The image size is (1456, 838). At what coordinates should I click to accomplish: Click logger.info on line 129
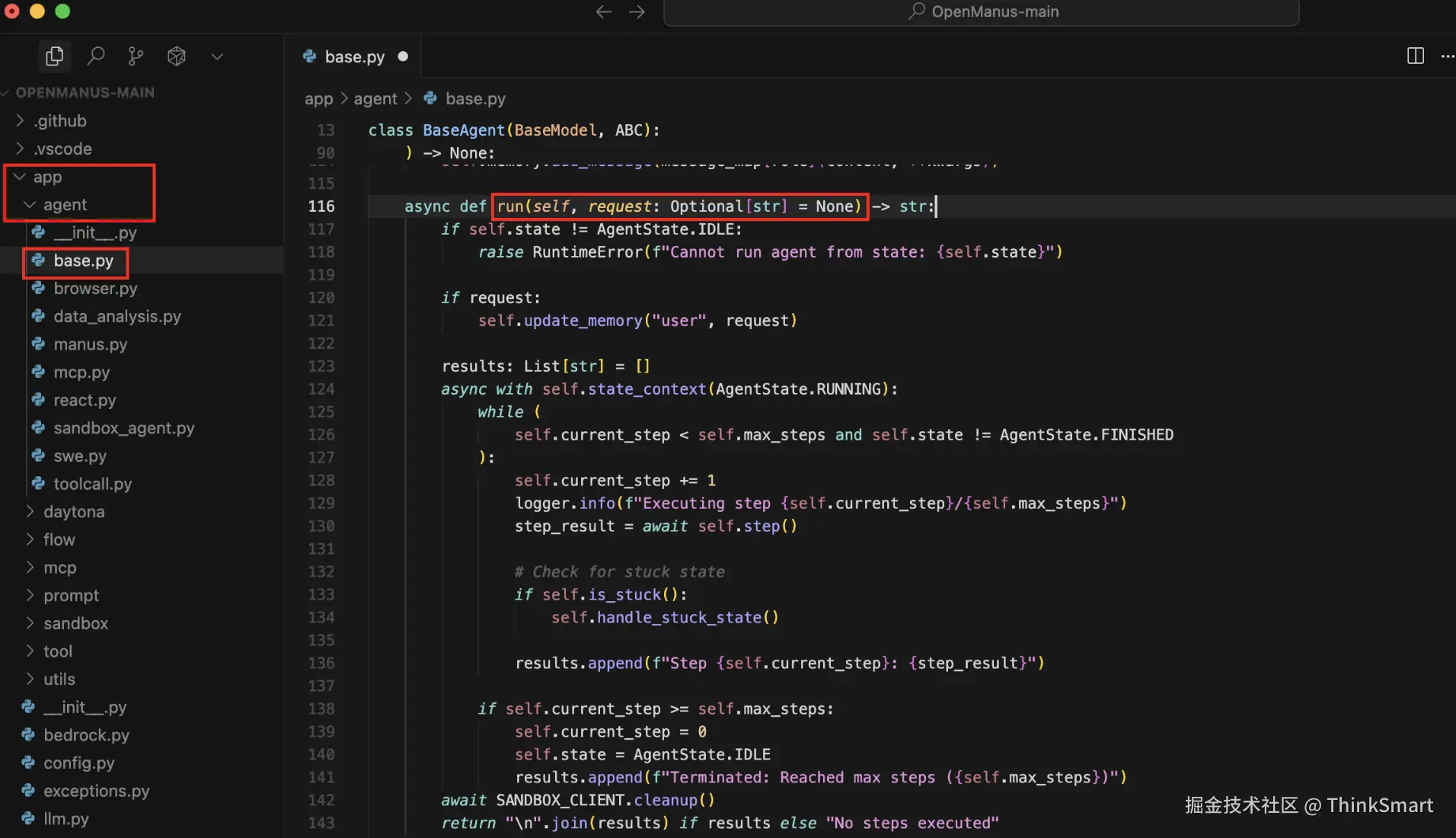pyautogui.click(x=565, y=504)
